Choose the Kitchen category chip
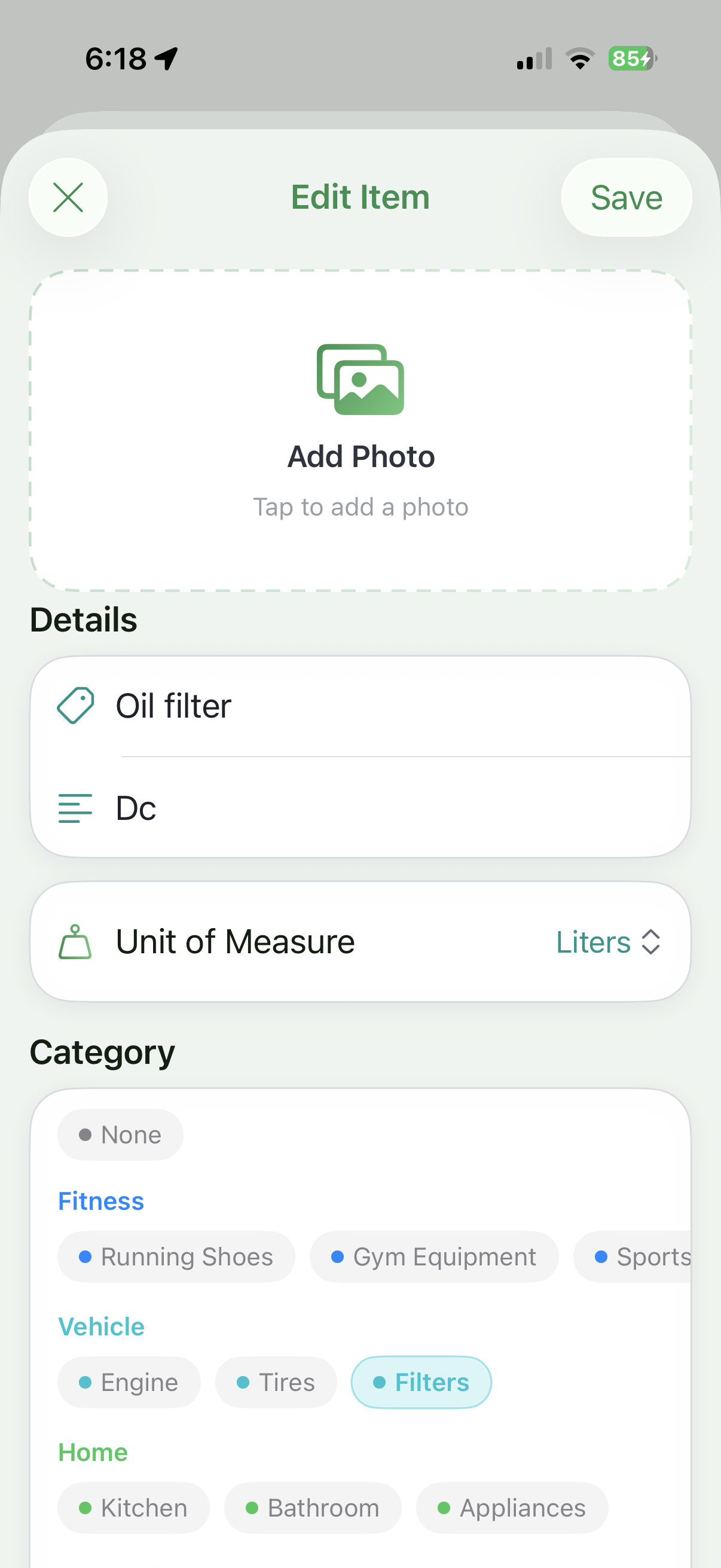The image size is (721, 1568). (x=133, y=1508)
